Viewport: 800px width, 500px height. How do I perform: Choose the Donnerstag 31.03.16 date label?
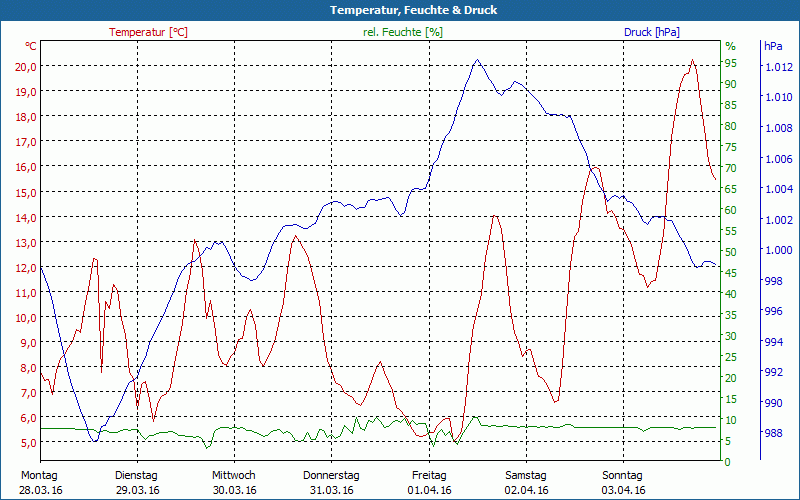tap(331, 482)
